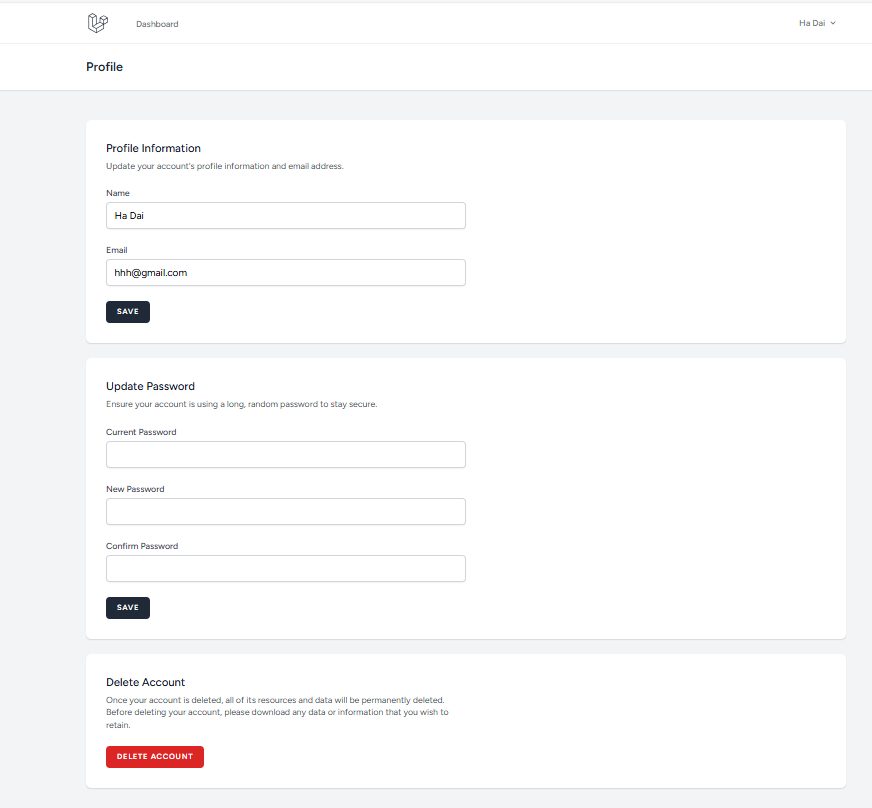This screenshot has height=808, width=872.
Task: Save the Update Password form
Action: pyautogui.click(x=128, y=608)
